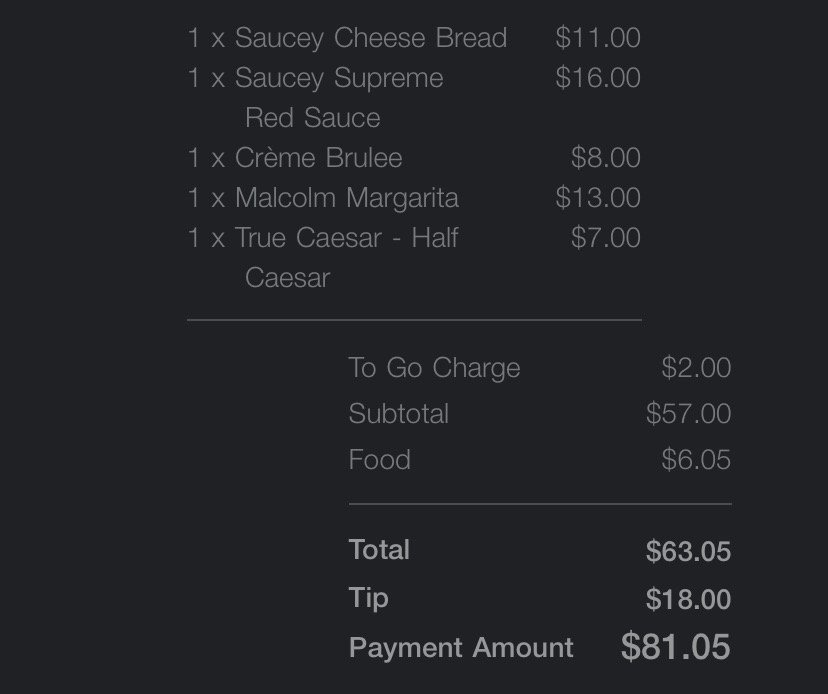
Task: Click the $8.00 Crème Brulee price
Action: (x=605, y=158)
